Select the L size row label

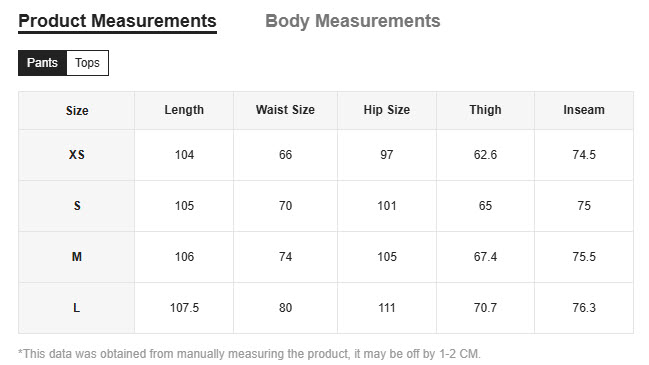[77, 308]
